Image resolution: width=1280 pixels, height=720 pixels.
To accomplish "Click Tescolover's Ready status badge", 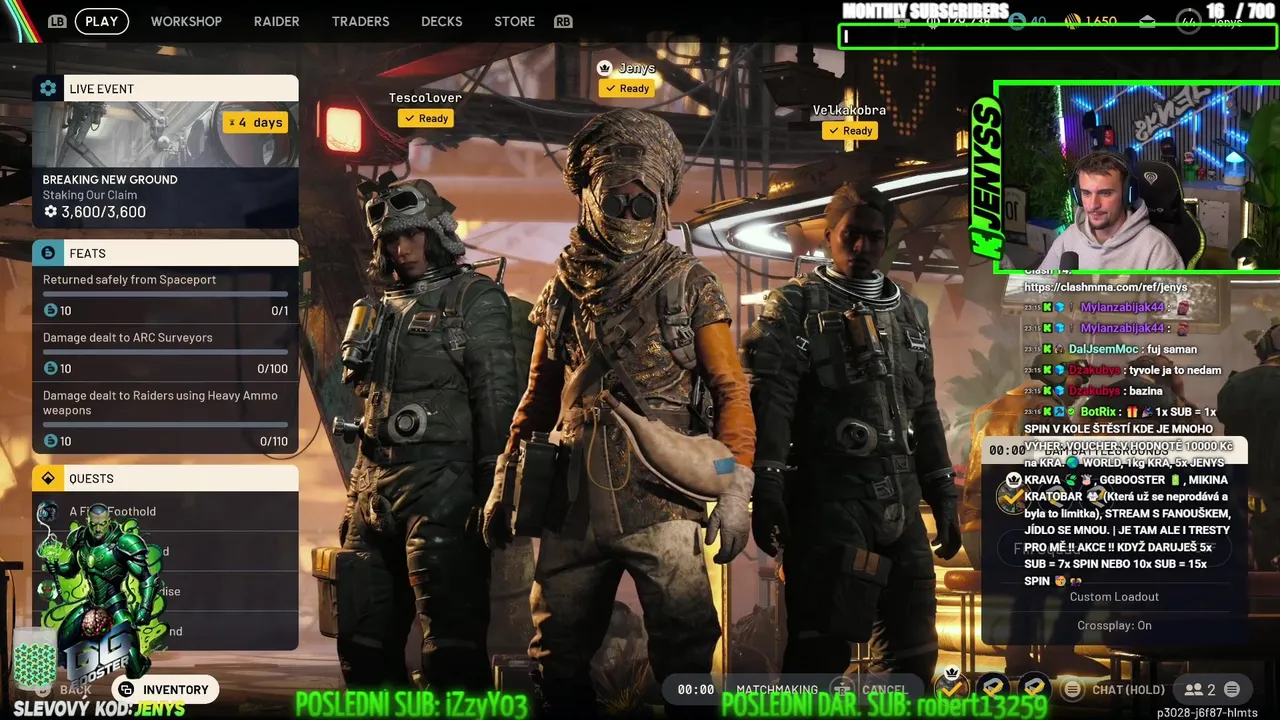I will [x=426, y=118].
